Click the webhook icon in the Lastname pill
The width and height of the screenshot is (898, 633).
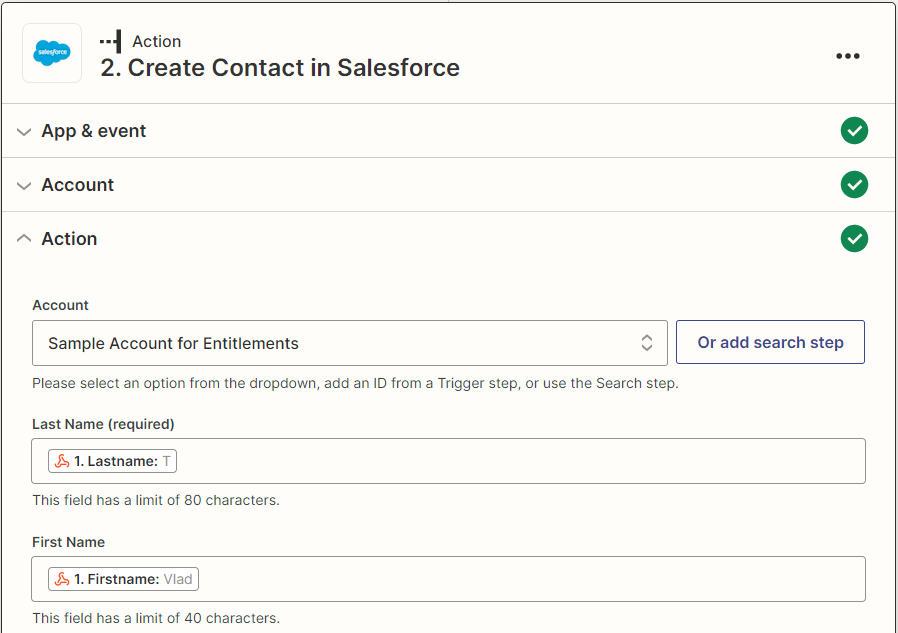pyautogui.click(x=62, y=461)
